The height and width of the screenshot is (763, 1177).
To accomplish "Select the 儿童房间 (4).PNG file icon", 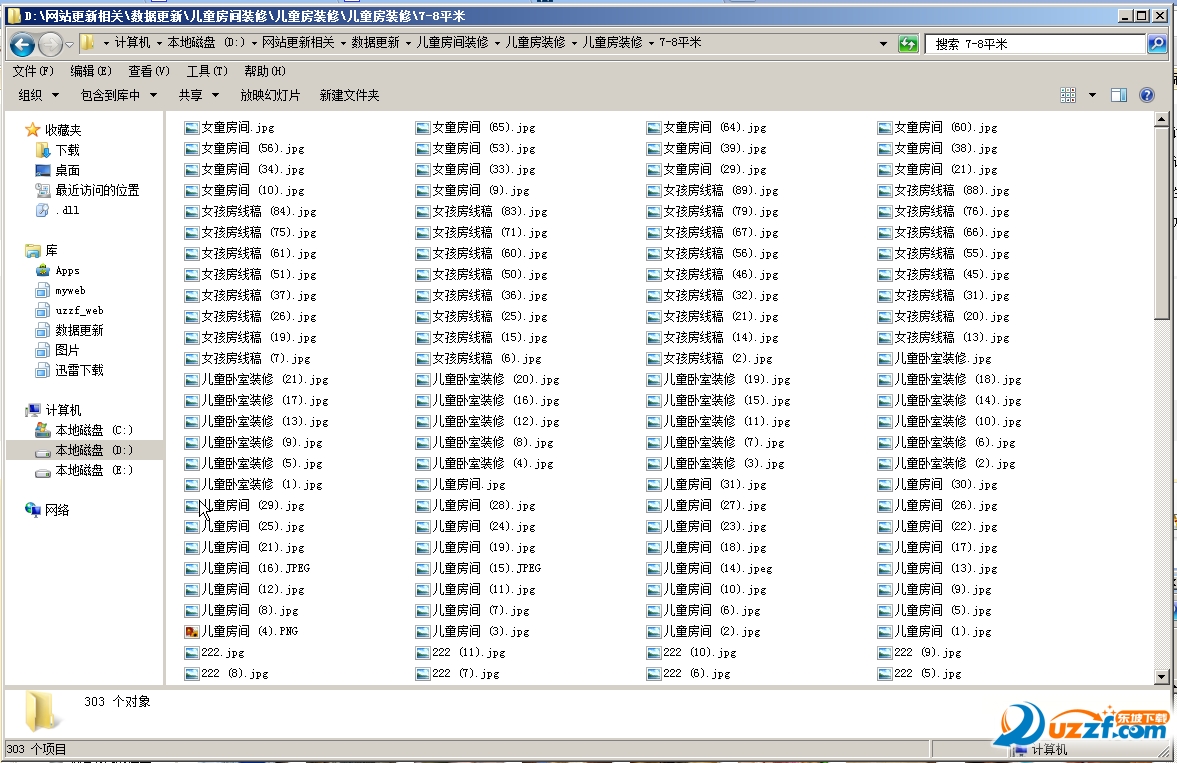I will click(x=192, y=632).
